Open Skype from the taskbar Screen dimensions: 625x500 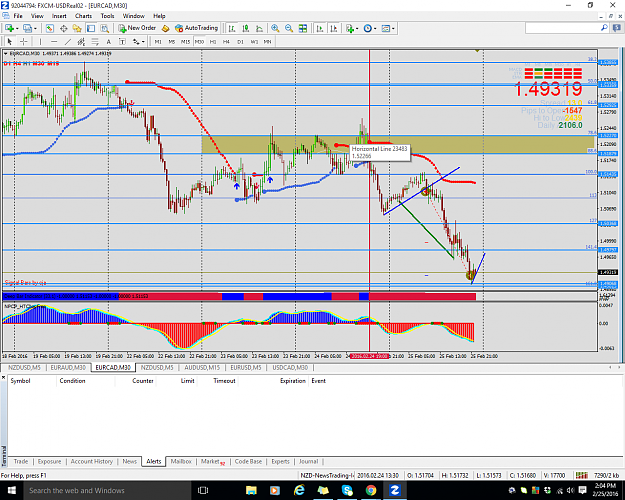[347, 490]
